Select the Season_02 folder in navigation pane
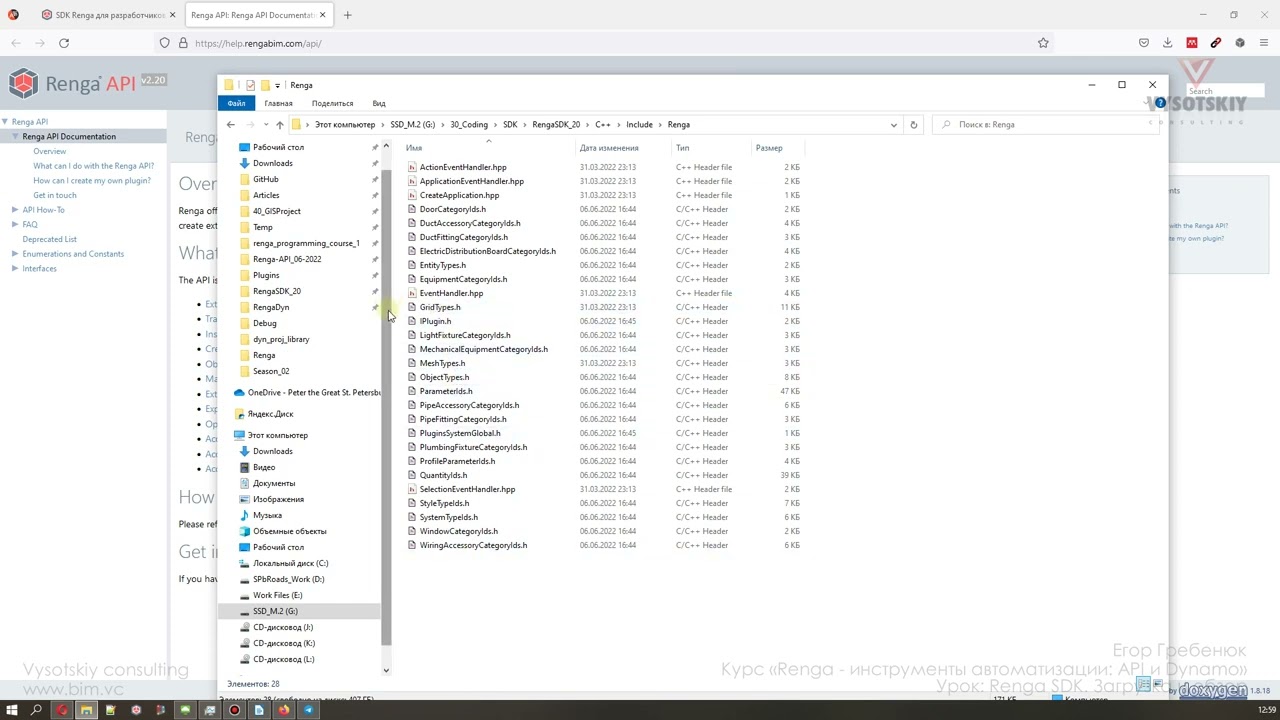The width and height of the screenshot is (1280, 720). tap(271, 371)
